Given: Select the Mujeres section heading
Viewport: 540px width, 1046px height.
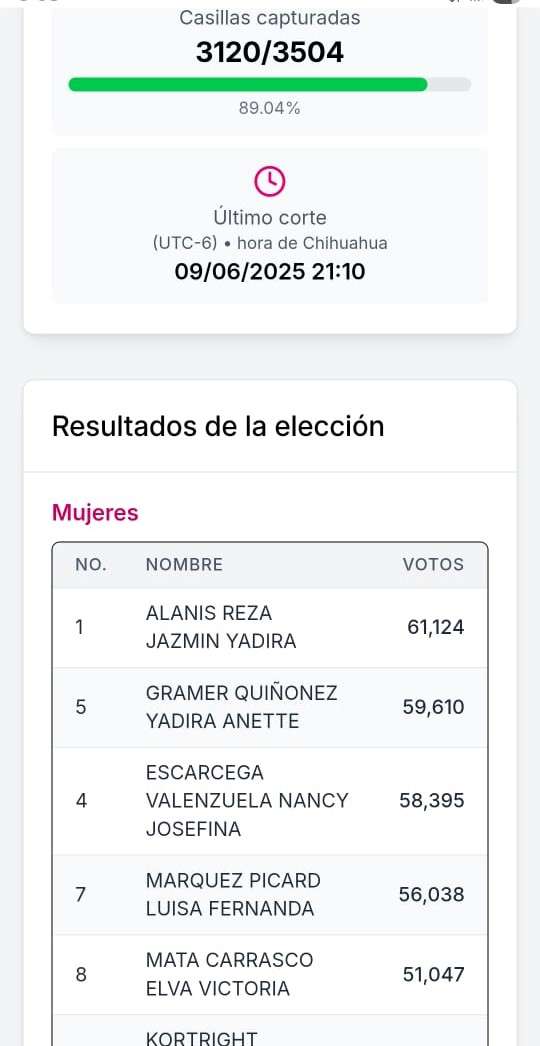Looking at the screenshot, I should pyautogui.click(x=95, y=513).
